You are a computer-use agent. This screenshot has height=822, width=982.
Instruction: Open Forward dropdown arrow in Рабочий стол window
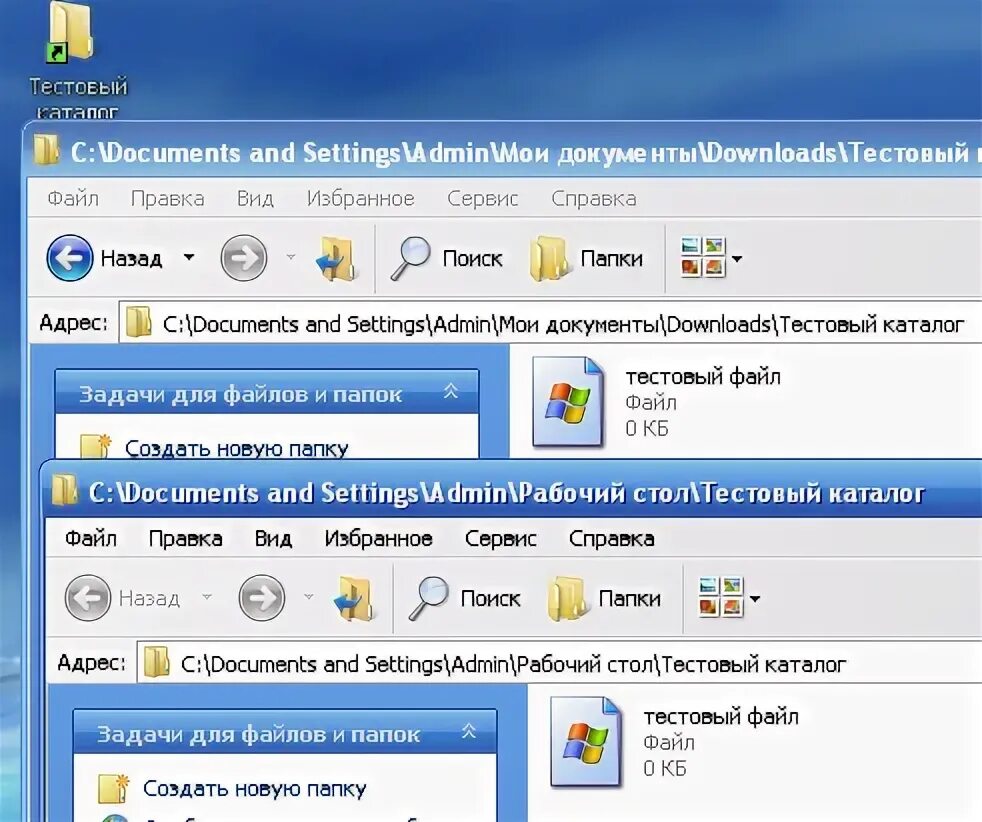coord(309,597)
